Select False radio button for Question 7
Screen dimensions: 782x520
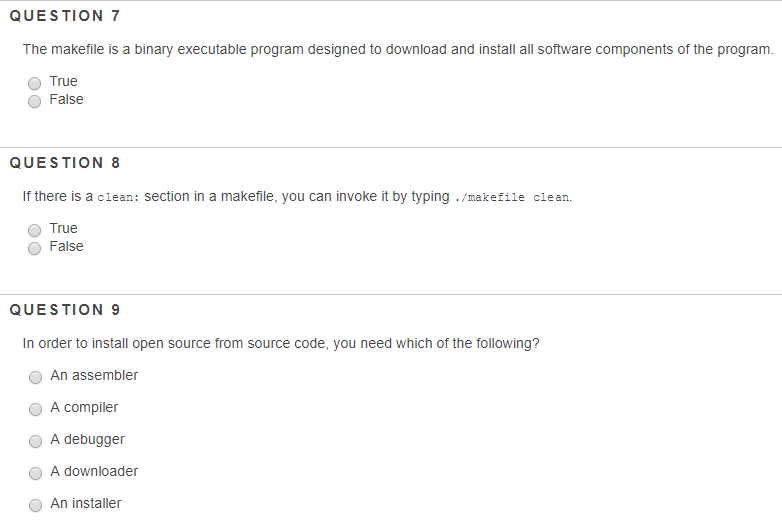tap(34, 101)
